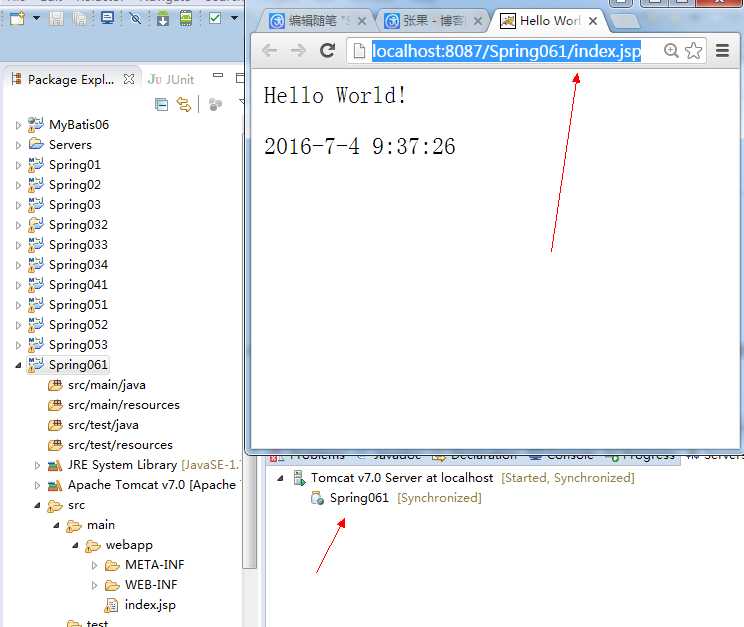Click the webapp folder icon
The width and height of the screenshot is (744, 627).
click(93, 546)
